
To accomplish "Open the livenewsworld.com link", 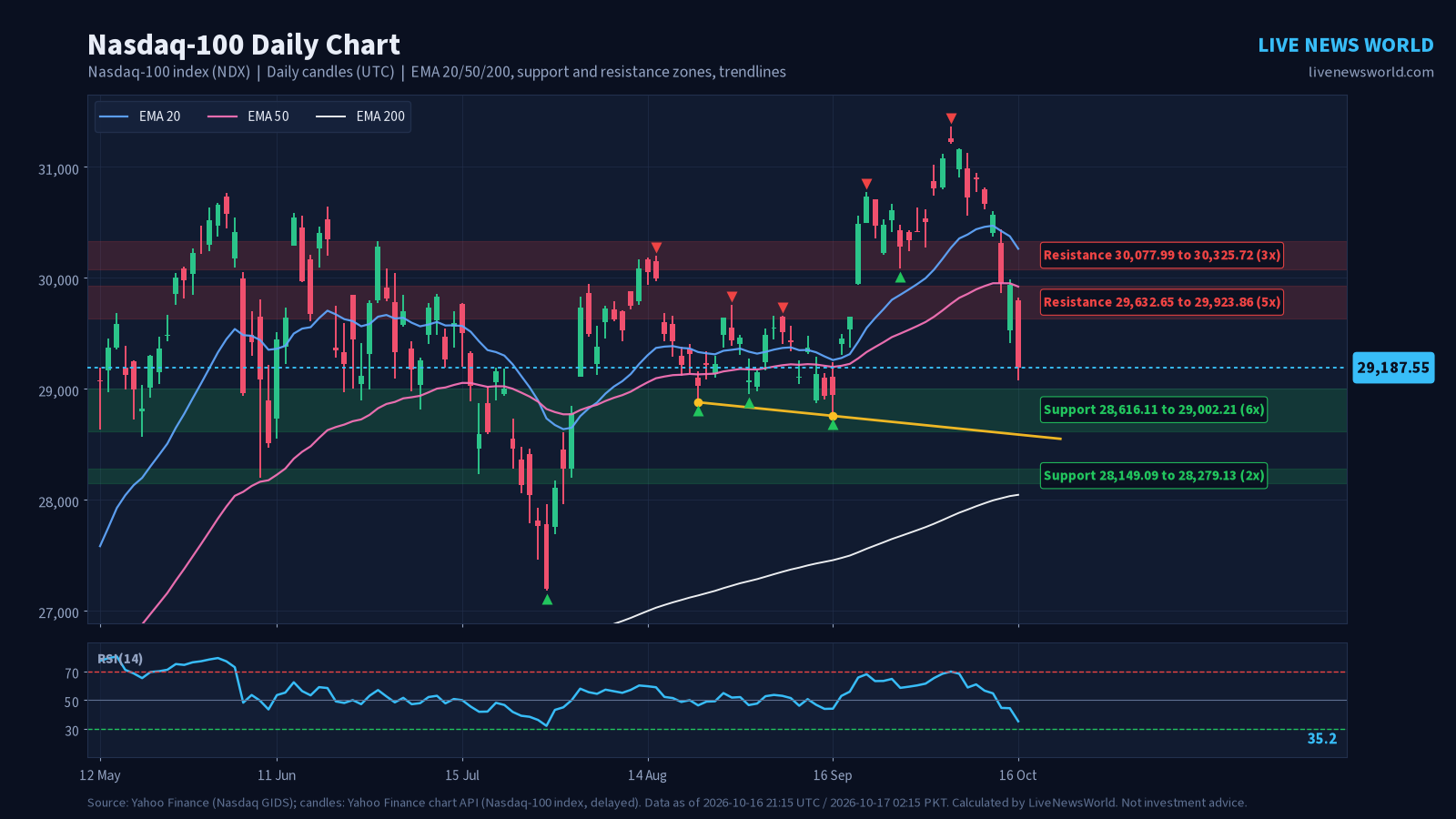I will click(1371, 72).
